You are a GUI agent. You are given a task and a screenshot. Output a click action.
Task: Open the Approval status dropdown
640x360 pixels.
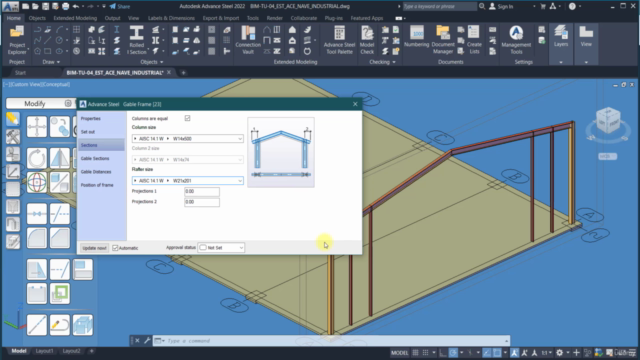[221, 248]
